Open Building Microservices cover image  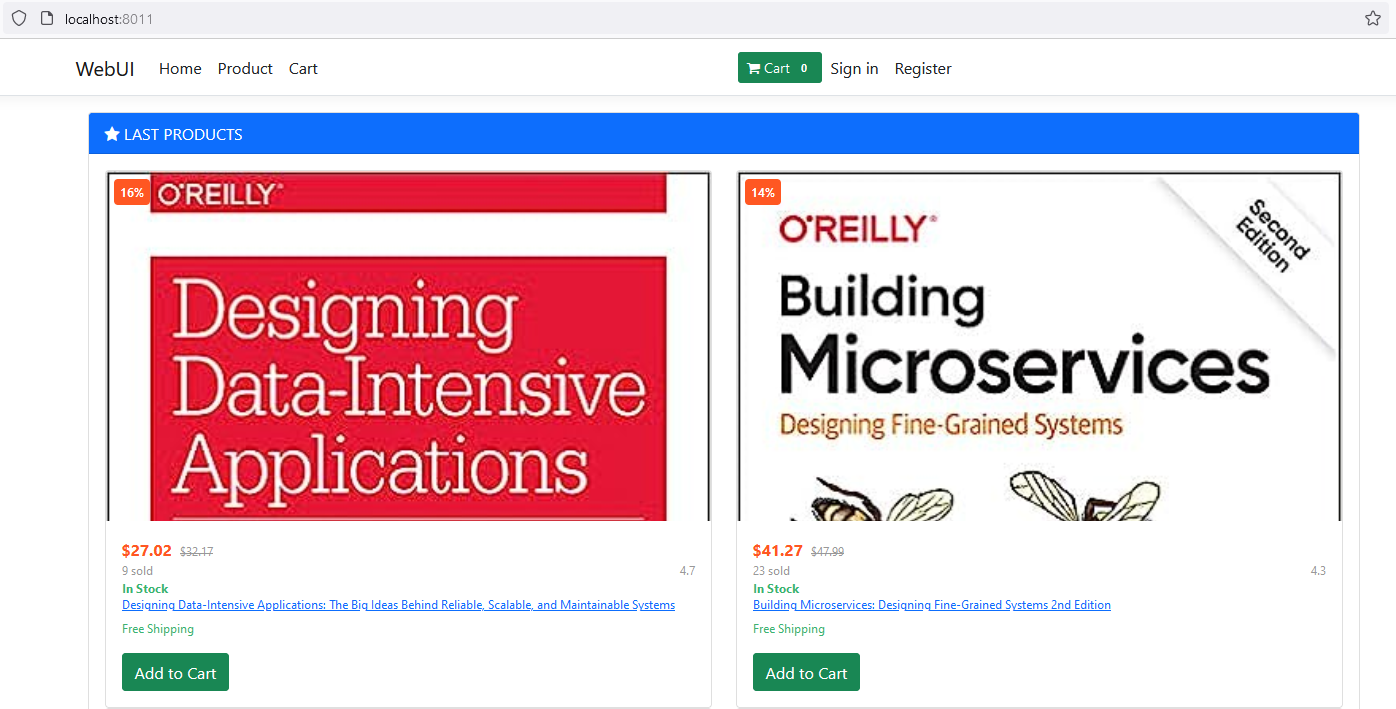(1039, 346)
